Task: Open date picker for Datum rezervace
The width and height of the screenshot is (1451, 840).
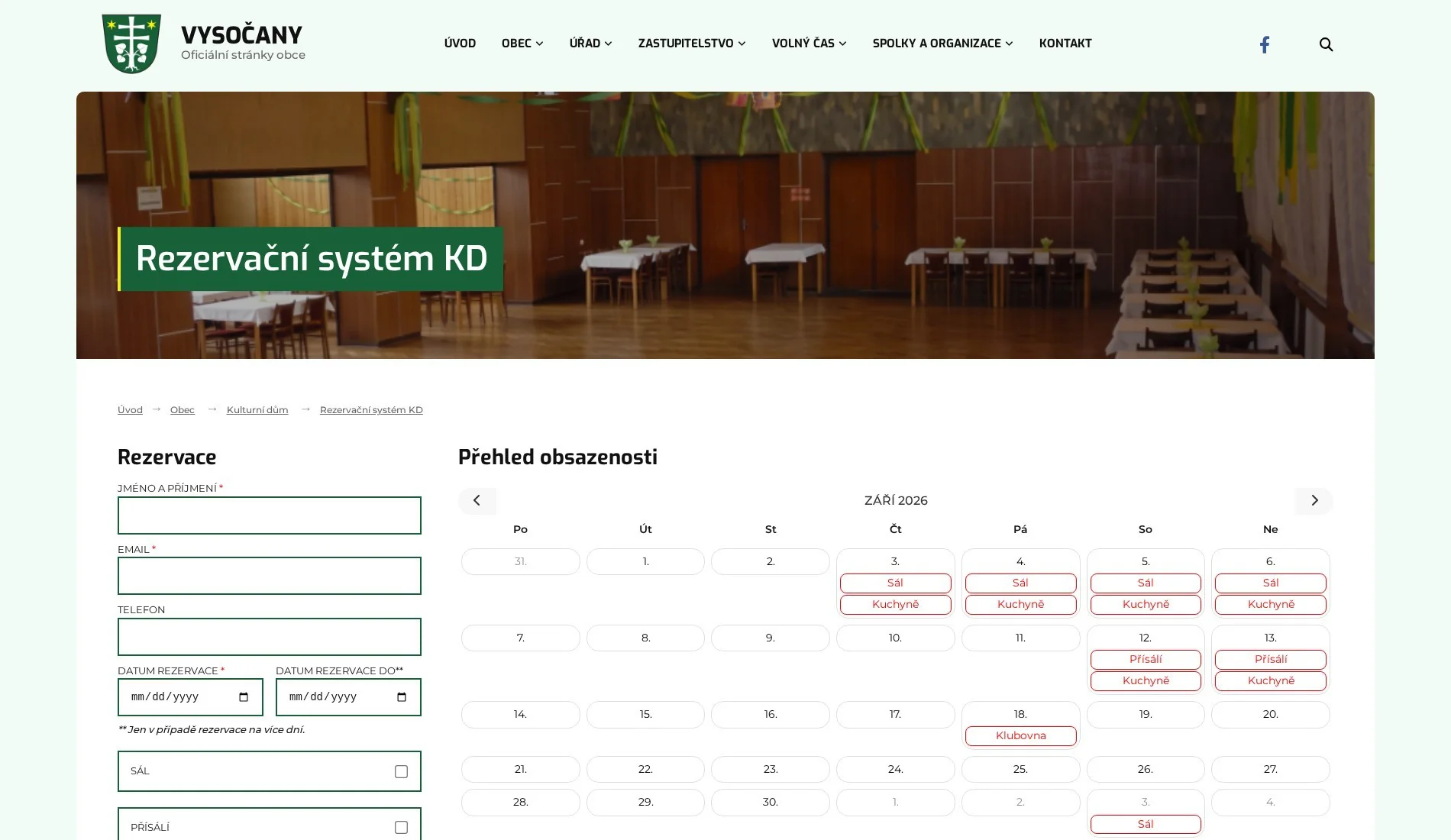Action: click(x=244, y=697)
